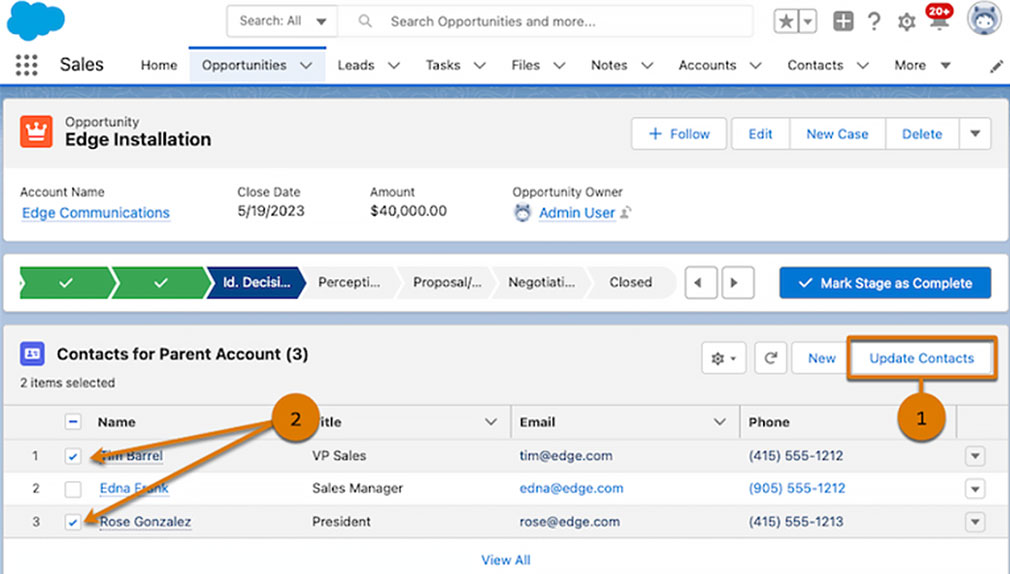Deselect the Tim Barrel row checkbox
The image size is (1010, 574).
pyautogui.click(x=73, y=456)
